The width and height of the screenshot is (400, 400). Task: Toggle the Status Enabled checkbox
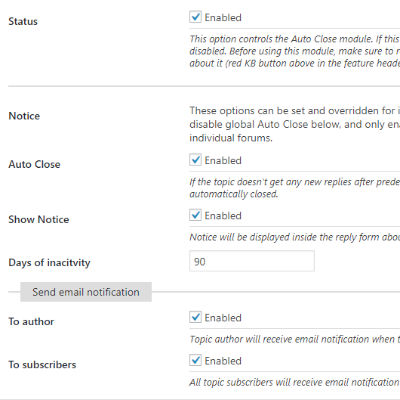tap(195, 17)
